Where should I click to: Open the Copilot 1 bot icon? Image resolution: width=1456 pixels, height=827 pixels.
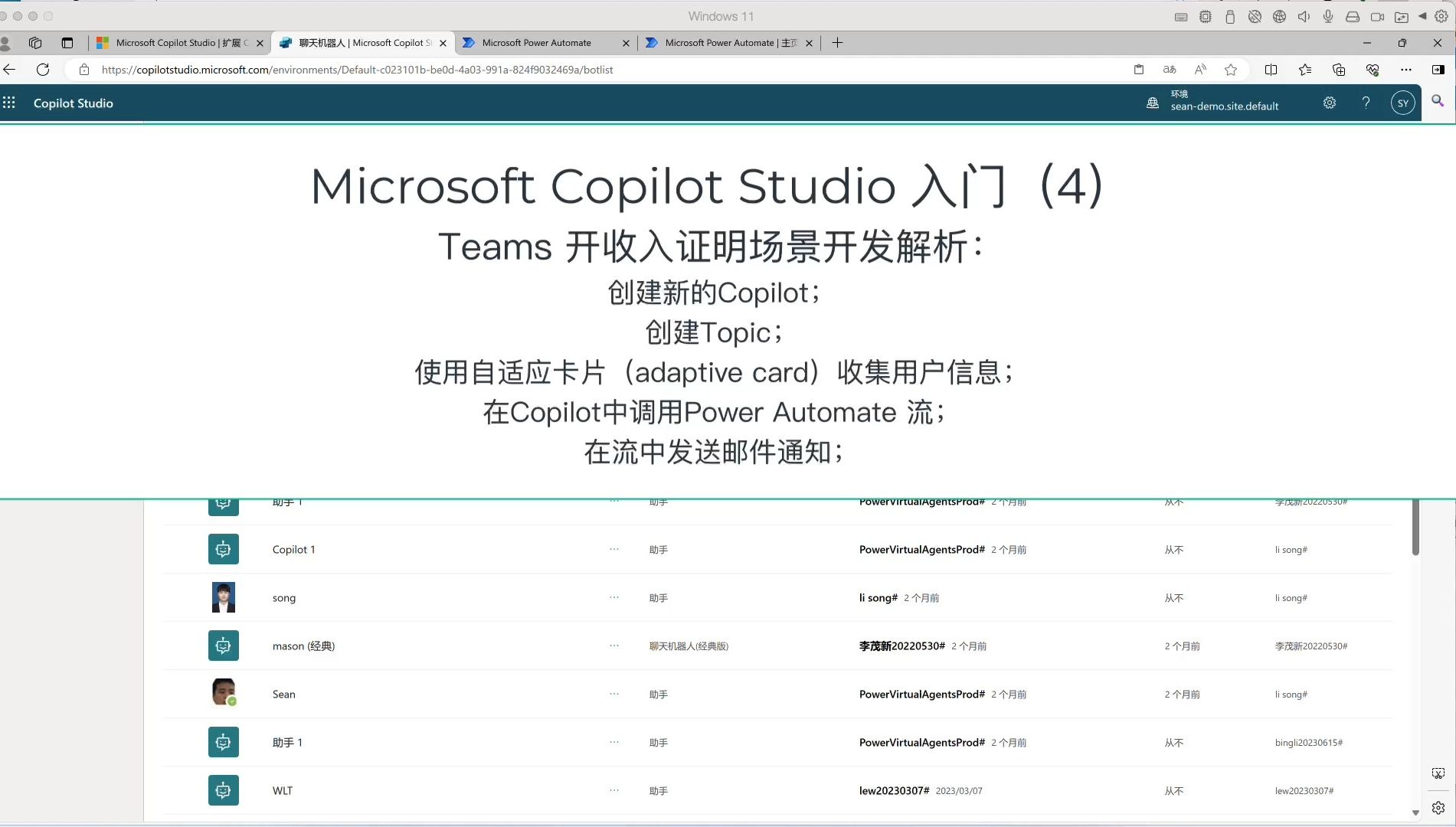(x=223, y=549)
